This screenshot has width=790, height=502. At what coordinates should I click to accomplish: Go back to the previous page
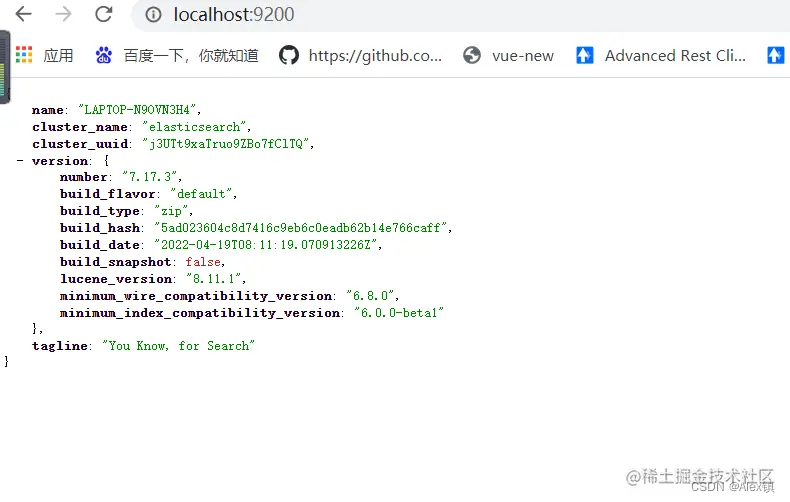(x=24, y=14)
